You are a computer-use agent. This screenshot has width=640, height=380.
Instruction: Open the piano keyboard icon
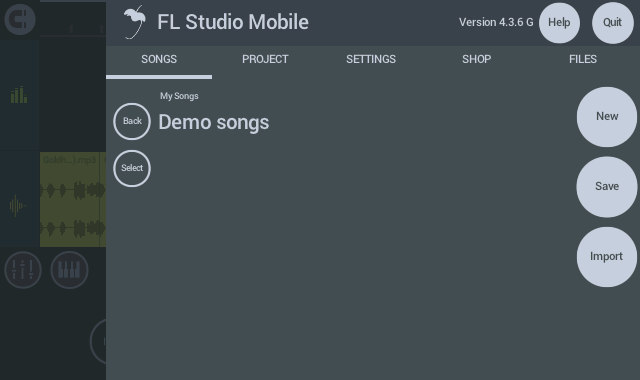click(69, 270)
